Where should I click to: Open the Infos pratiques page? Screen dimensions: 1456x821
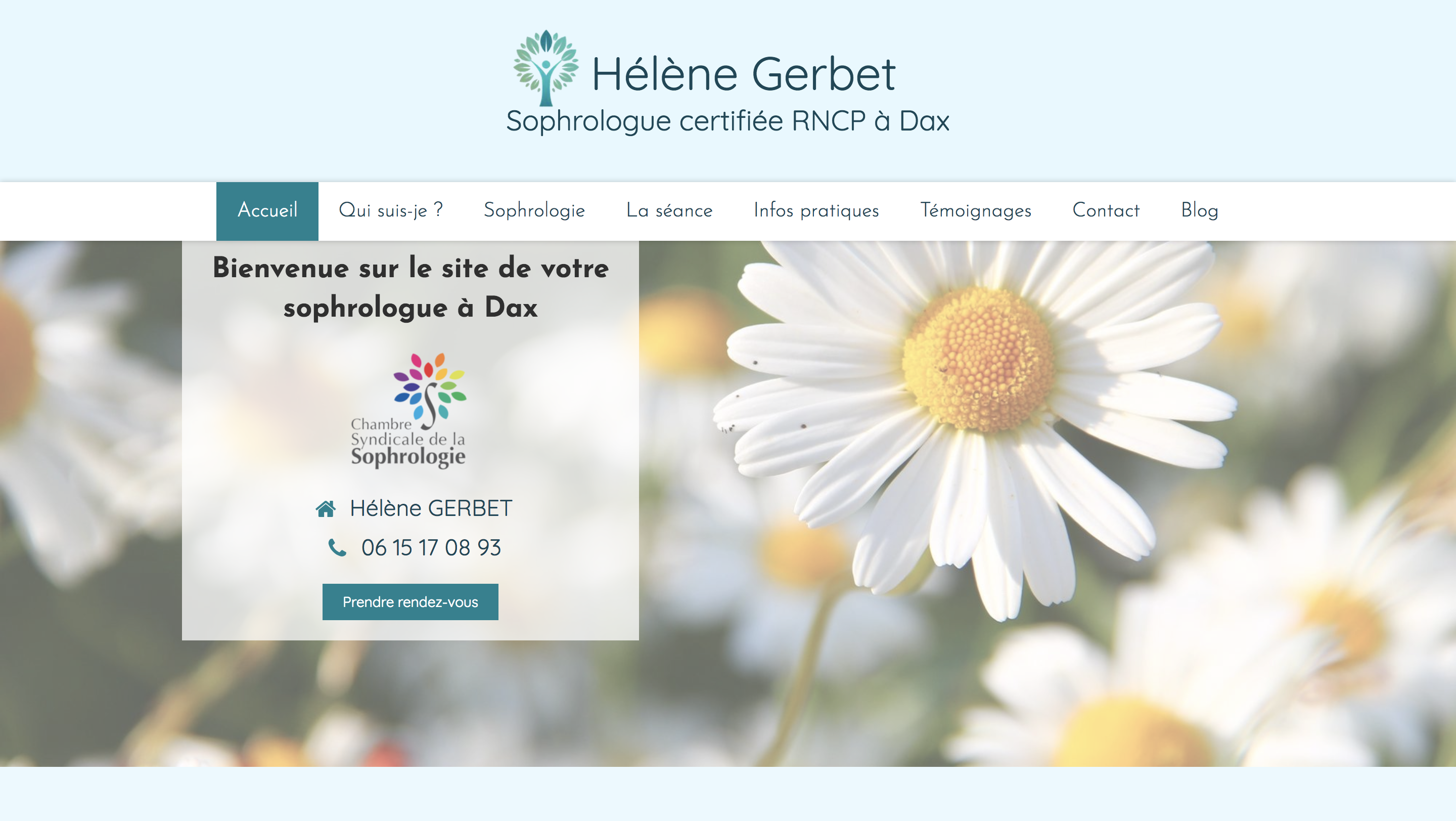(x=816, y=211)
